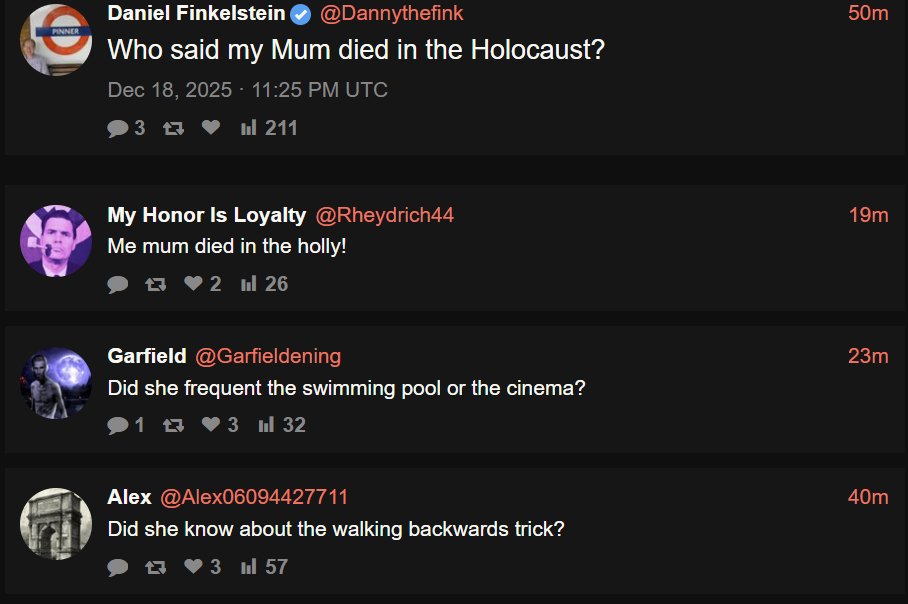The height and width of the screenshot is (604, 908).
Task: Click the Dec 18, 2025 date text
Action: click(x=170, y=90)
